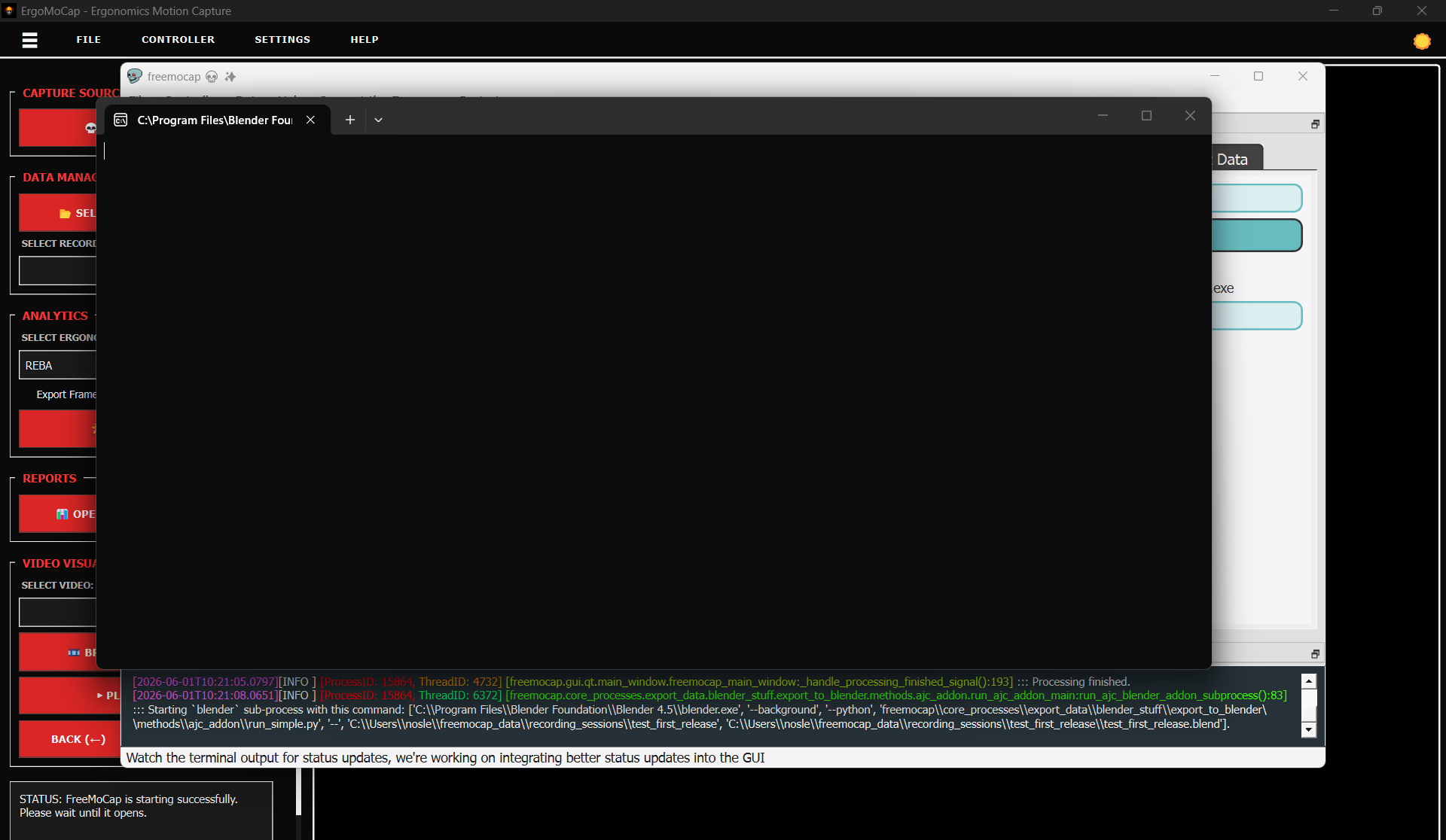The height and width of the screenshot is (840, 1446).
Task: Click terminal icon on Blender Foundation tab
Action: (120, 120)
